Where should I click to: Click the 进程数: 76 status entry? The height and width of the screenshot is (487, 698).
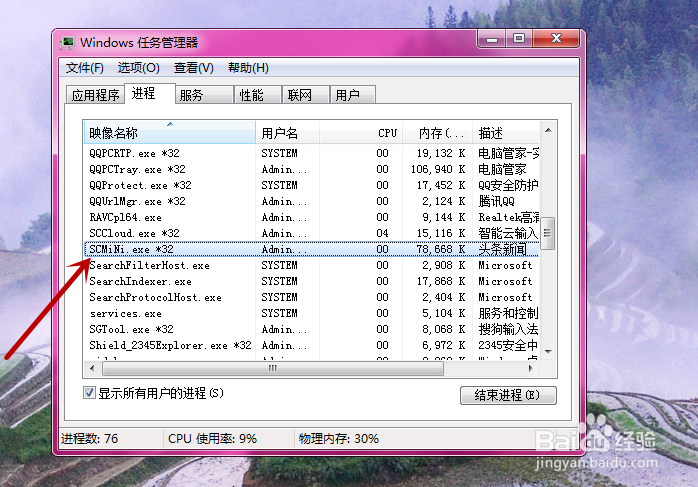(89, 439)
